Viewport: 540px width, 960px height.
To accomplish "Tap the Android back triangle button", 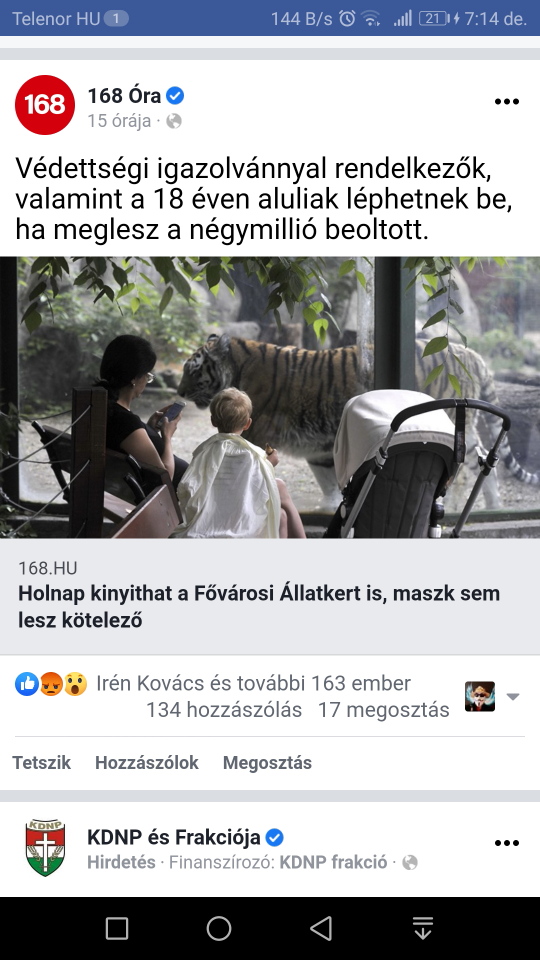I will (321, 928).
